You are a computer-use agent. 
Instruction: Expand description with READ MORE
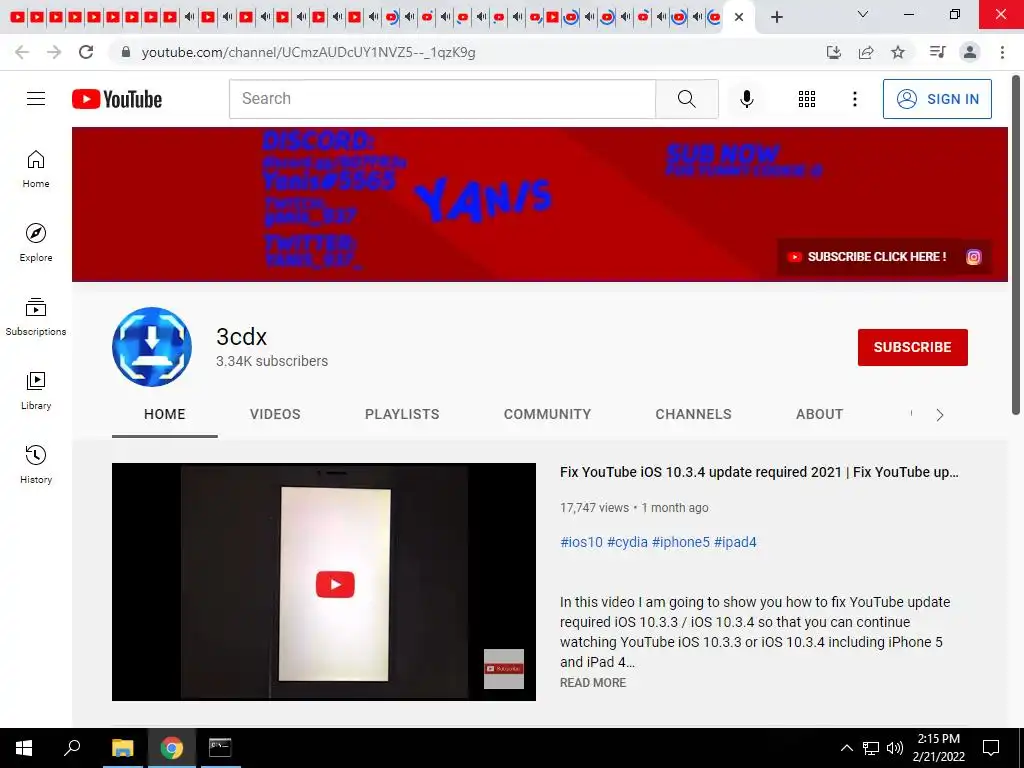(593, 682)
